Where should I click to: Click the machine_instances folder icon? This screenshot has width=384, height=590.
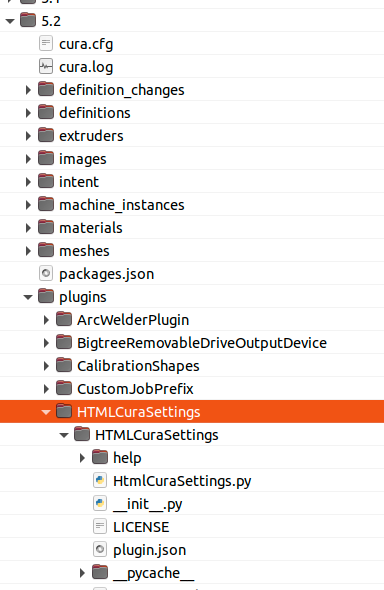(46, 204)
